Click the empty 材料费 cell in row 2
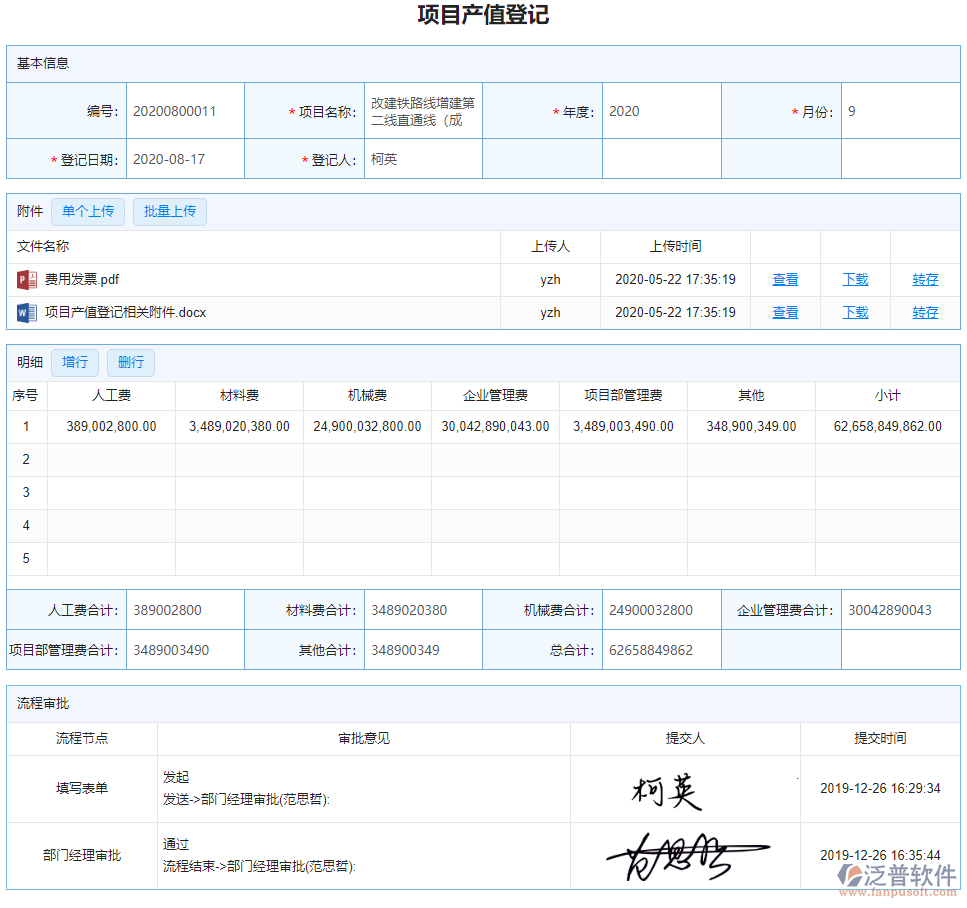 click(x=239, y=460)
